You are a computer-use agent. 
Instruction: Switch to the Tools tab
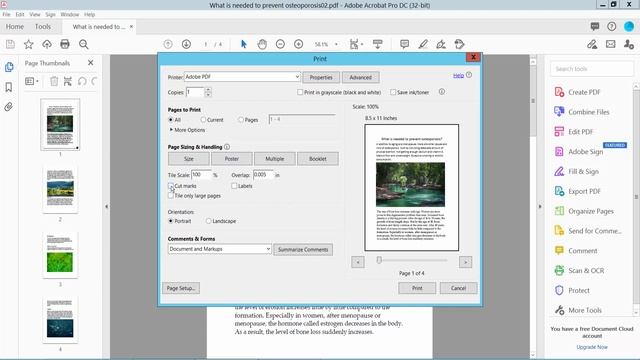(43, 27)
